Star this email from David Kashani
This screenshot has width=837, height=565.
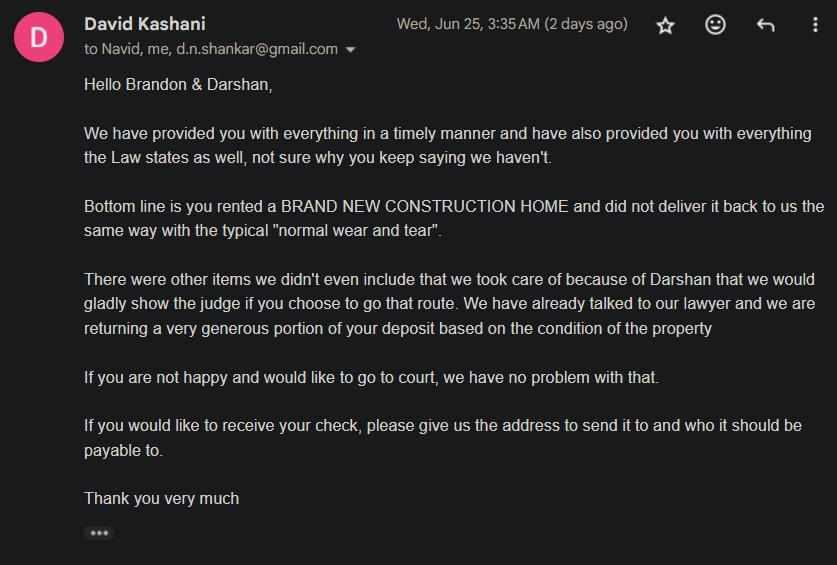click(x=665, y=25)
